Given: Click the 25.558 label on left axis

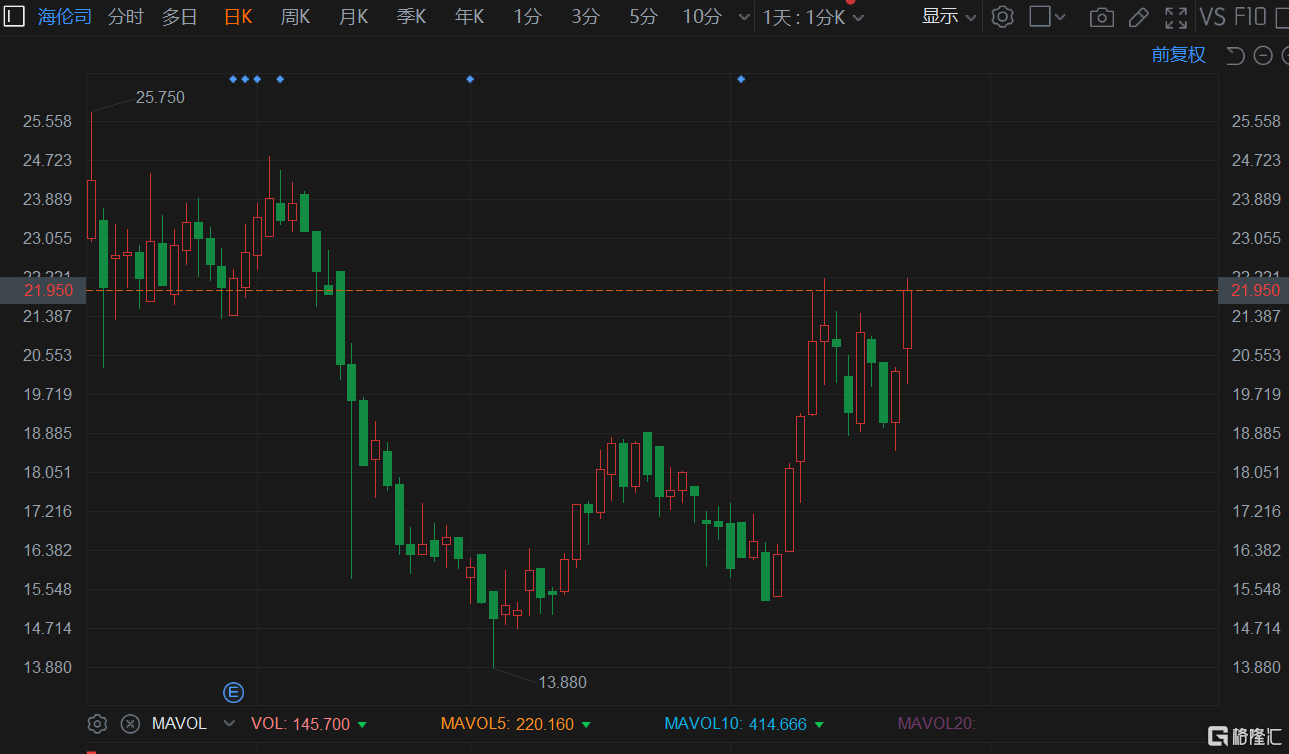Looking at the screenshot, I should (48, 121).
